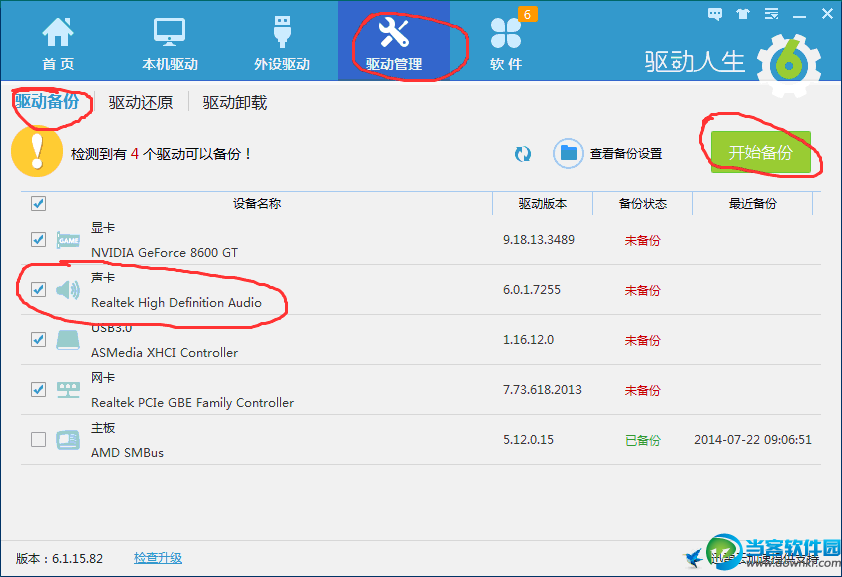Select ASMedia XHCI Controller text
The image size is (842, 577).
click(164, 353)
